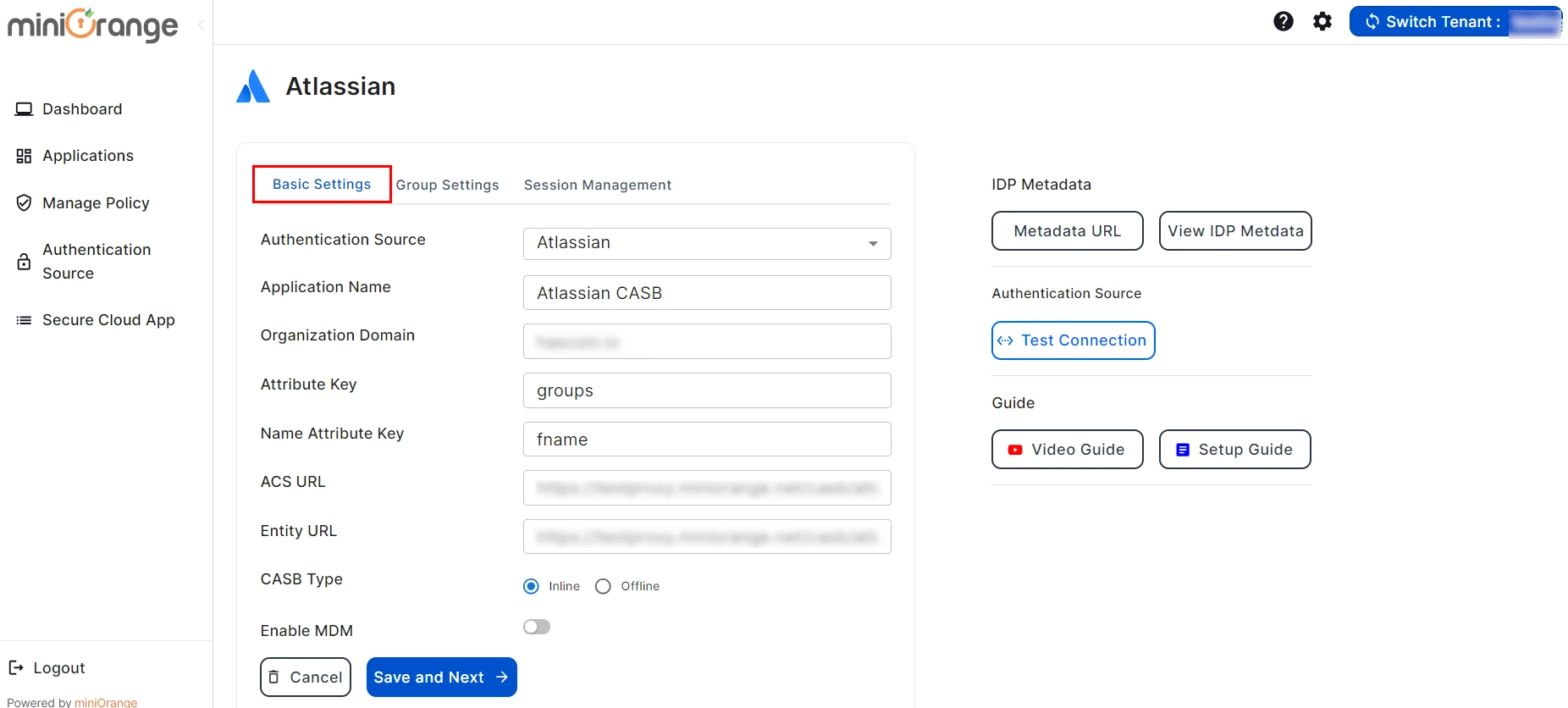Open the help question mark icon
The height and width of the screenshot is (708, 1568).
(1284, 21)
